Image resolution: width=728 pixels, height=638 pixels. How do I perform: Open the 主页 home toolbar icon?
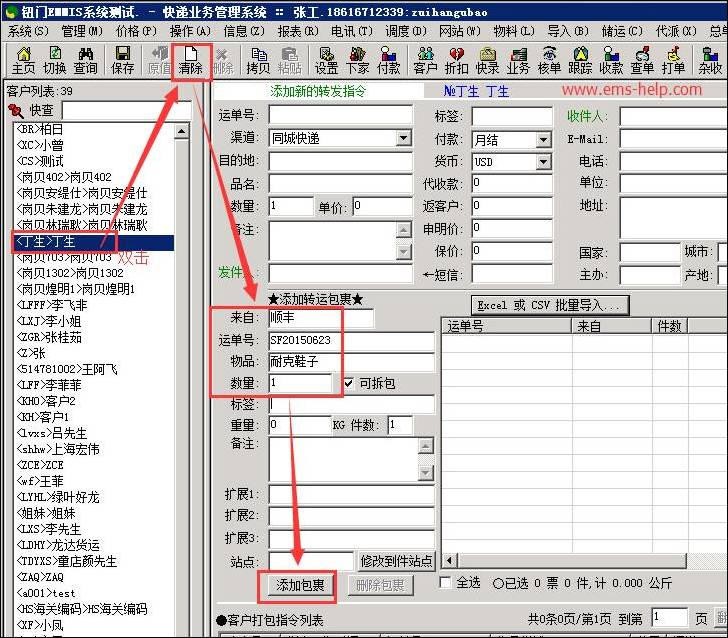[23, 61]
